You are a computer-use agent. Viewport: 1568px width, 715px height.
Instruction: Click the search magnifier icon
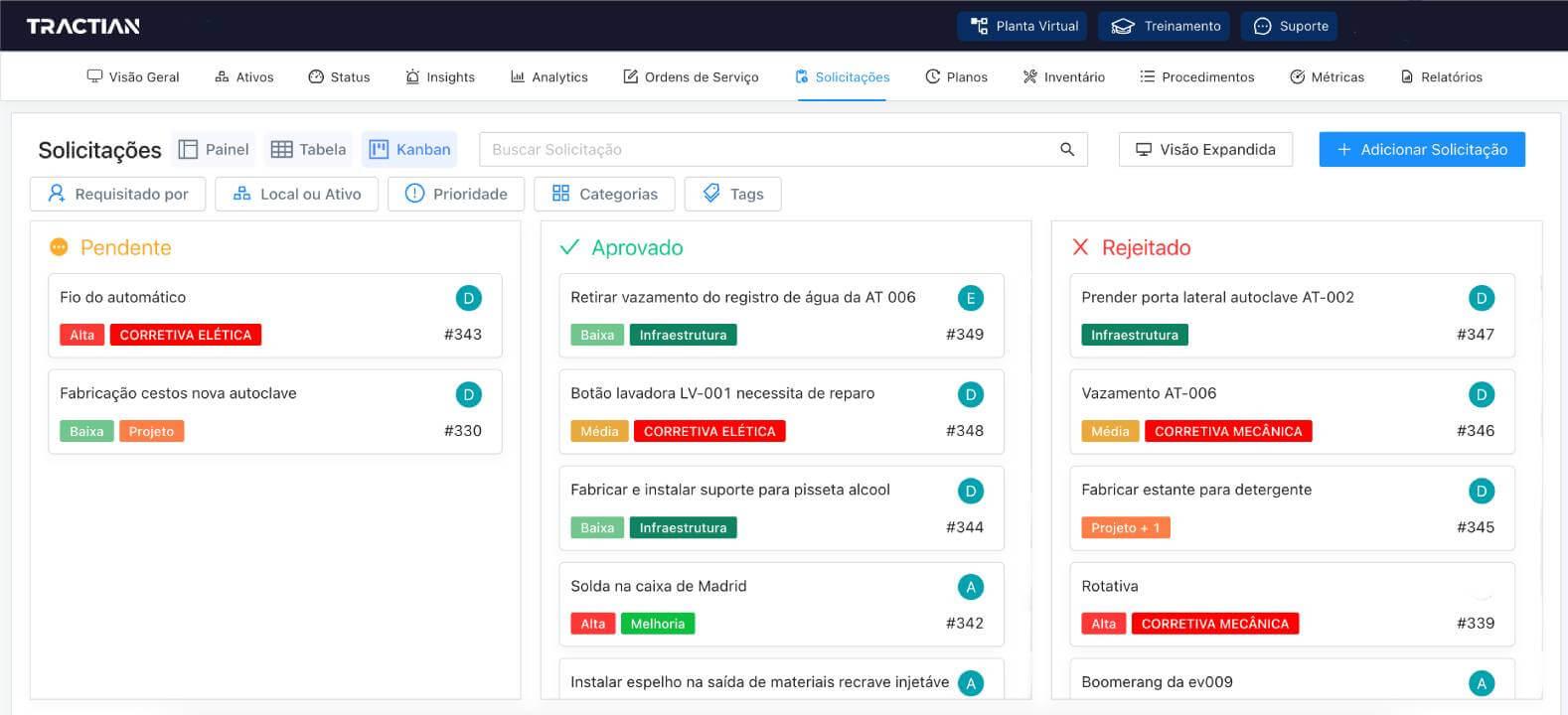pyautogui.click(x=1067, y=149)
